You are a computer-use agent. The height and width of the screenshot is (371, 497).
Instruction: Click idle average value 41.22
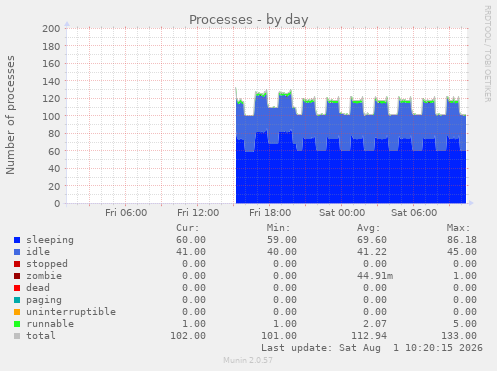click(372, 252)
